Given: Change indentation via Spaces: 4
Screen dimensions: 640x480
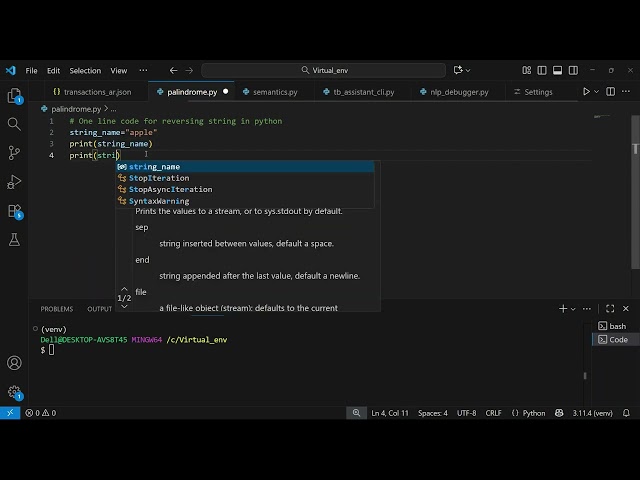Looking at the screenshot, I should 433,413.
